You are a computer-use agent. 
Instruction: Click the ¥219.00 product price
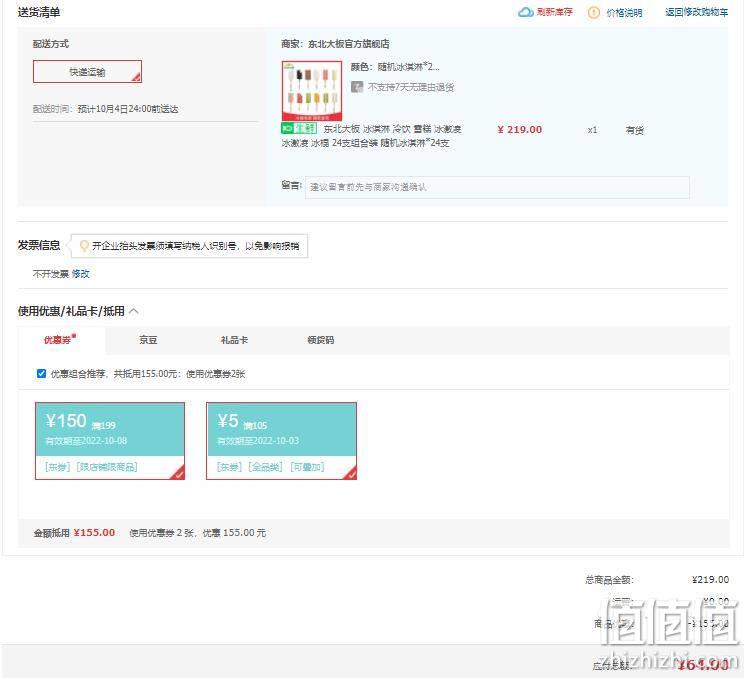pyautogui.click(x=519, y=130)
